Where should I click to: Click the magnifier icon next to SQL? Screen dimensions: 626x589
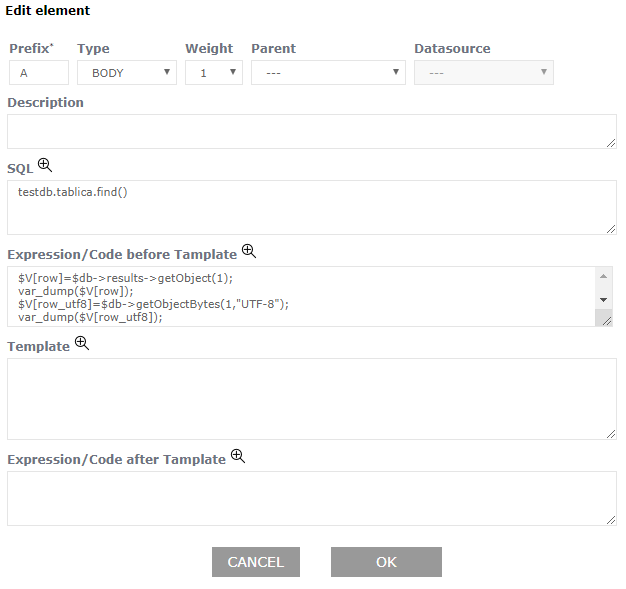click(44, 165)
